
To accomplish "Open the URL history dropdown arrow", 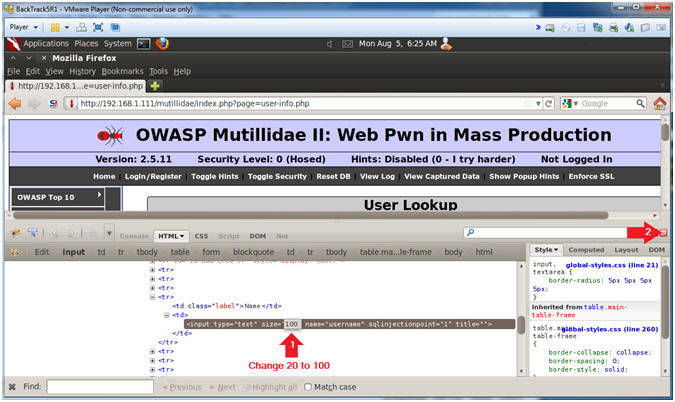I will pyautogui.click(x=538, y=104).
